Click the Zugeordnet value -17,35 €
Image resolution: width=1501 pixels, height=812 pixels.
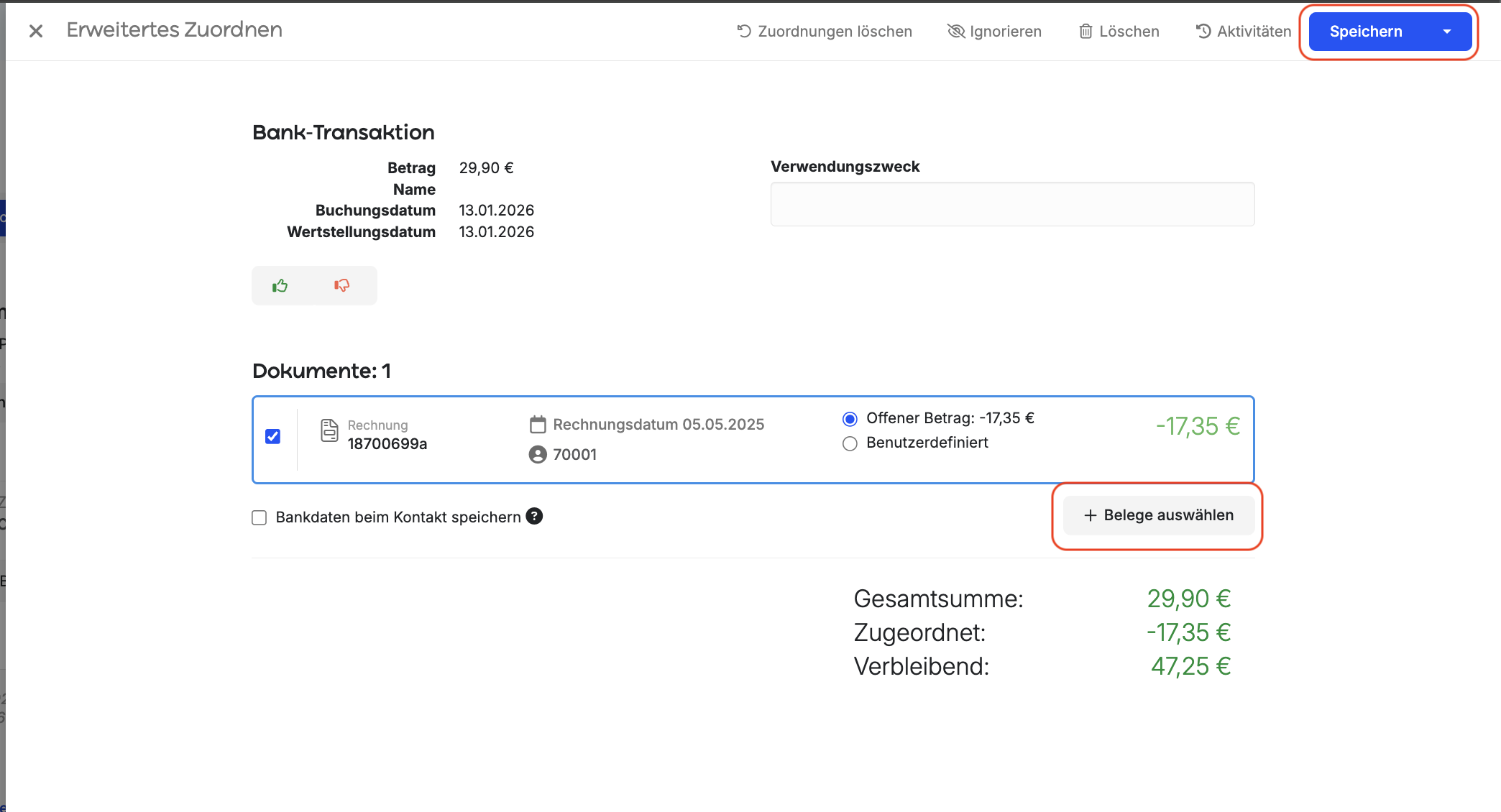(x=1189, y=632)
